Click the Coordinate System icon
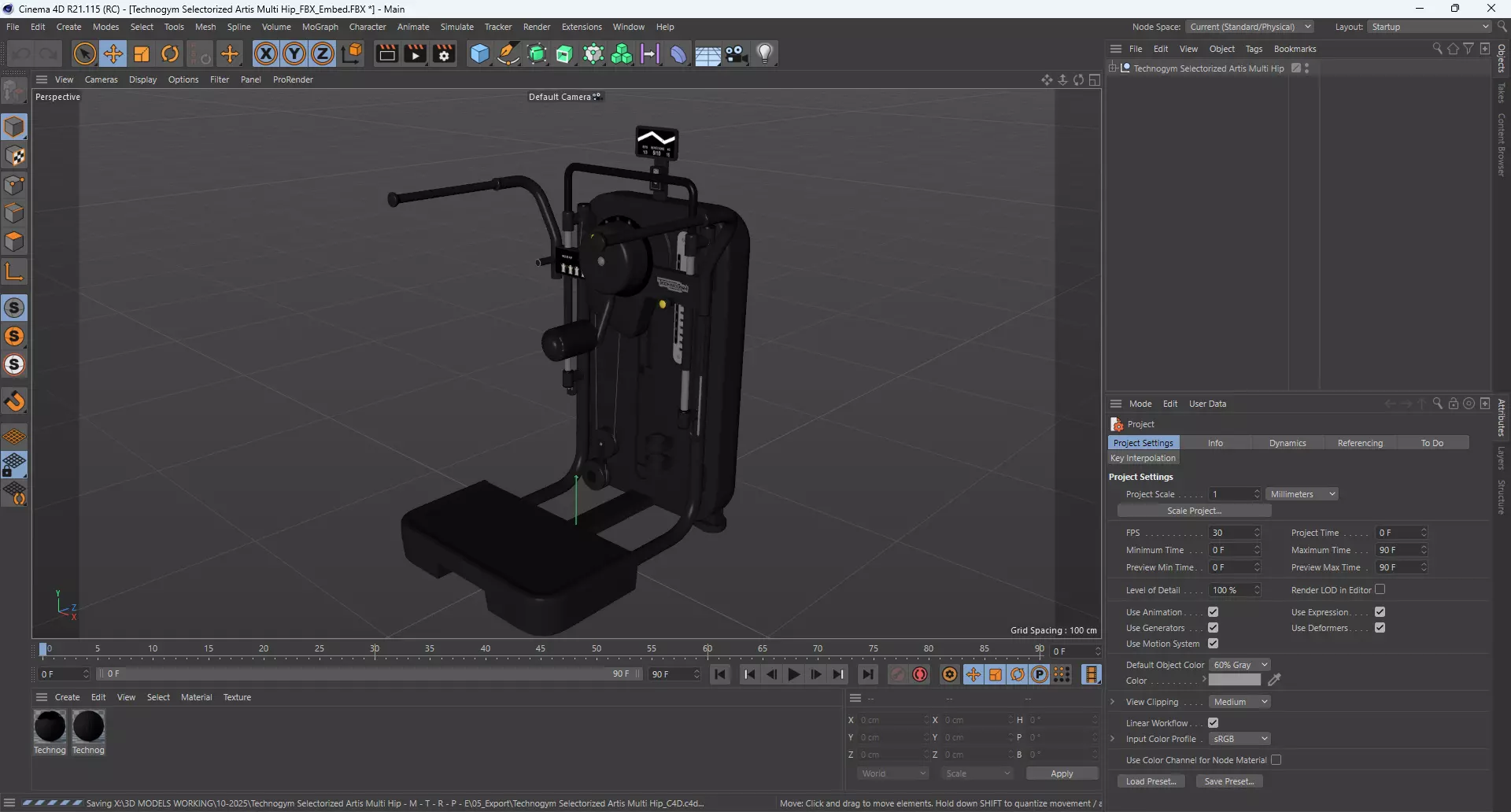This screenshot has height=812, width=1511. pyautogui.click(x=353, y=54)
